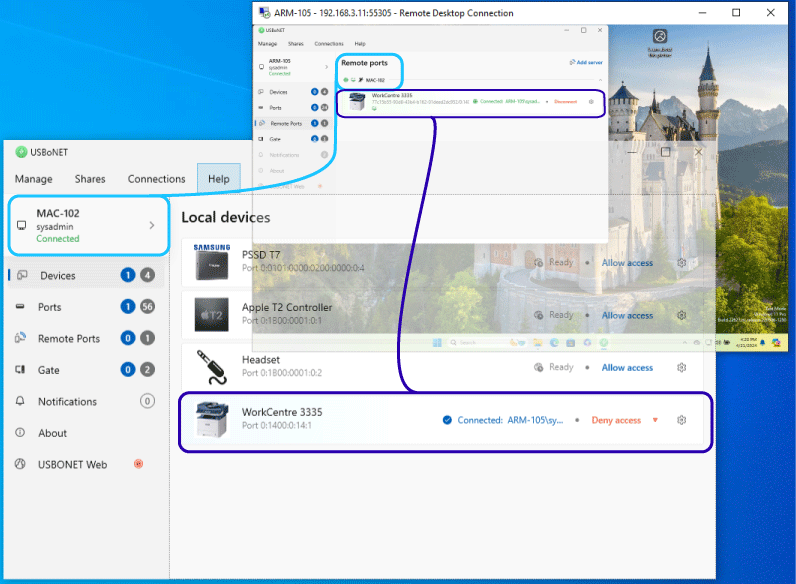This screenshot has height=584, width=796.
Task: Open the Manage menu in the front USBoNET window
Action: click(x=34, y=179)
